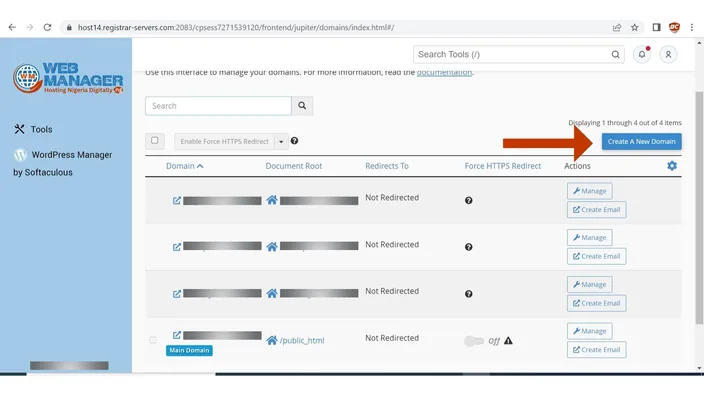Click third row document root home icon
704x396 pixels.
272,294
